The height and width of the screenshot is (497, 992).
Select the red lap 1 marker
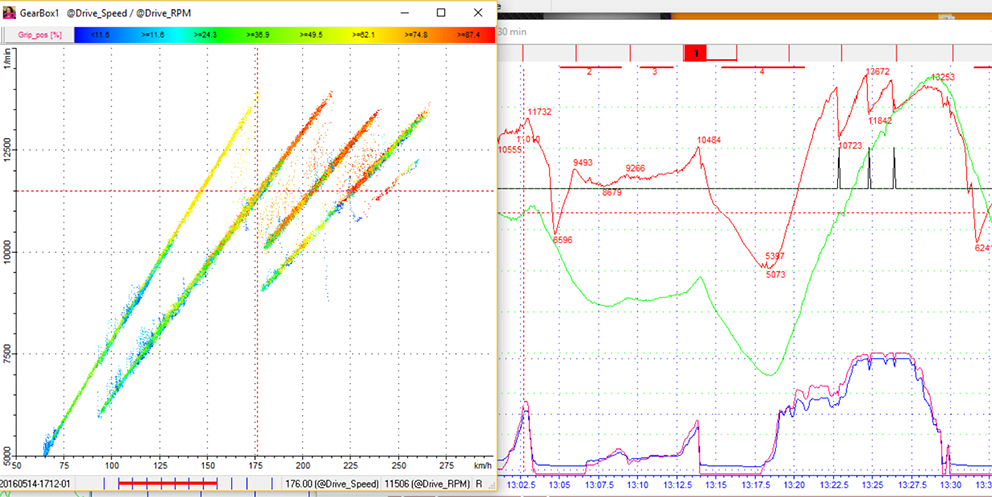(x=696, y=53)
